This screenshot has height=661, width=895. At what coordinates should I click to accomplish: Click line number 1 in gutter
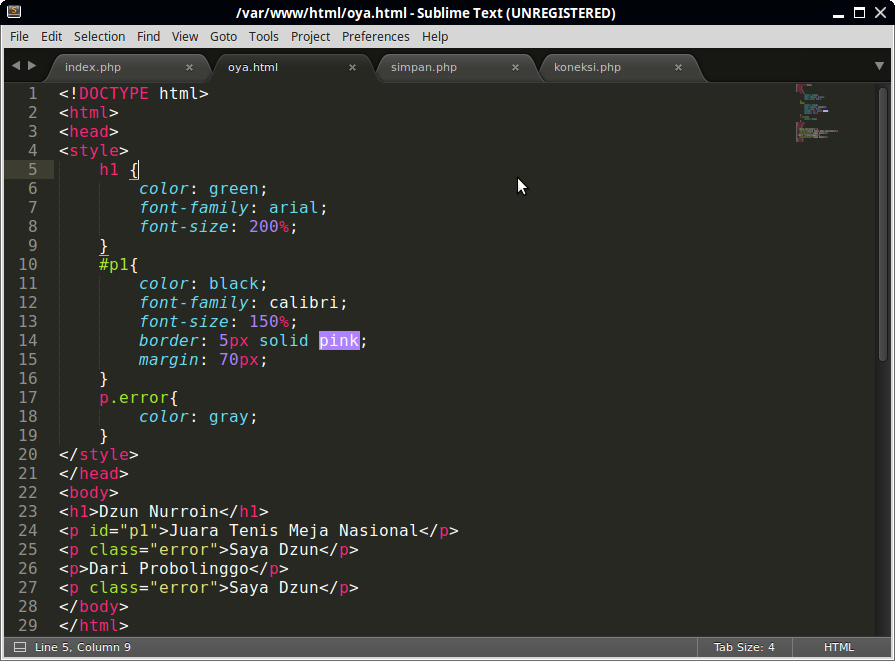(33, 94)
